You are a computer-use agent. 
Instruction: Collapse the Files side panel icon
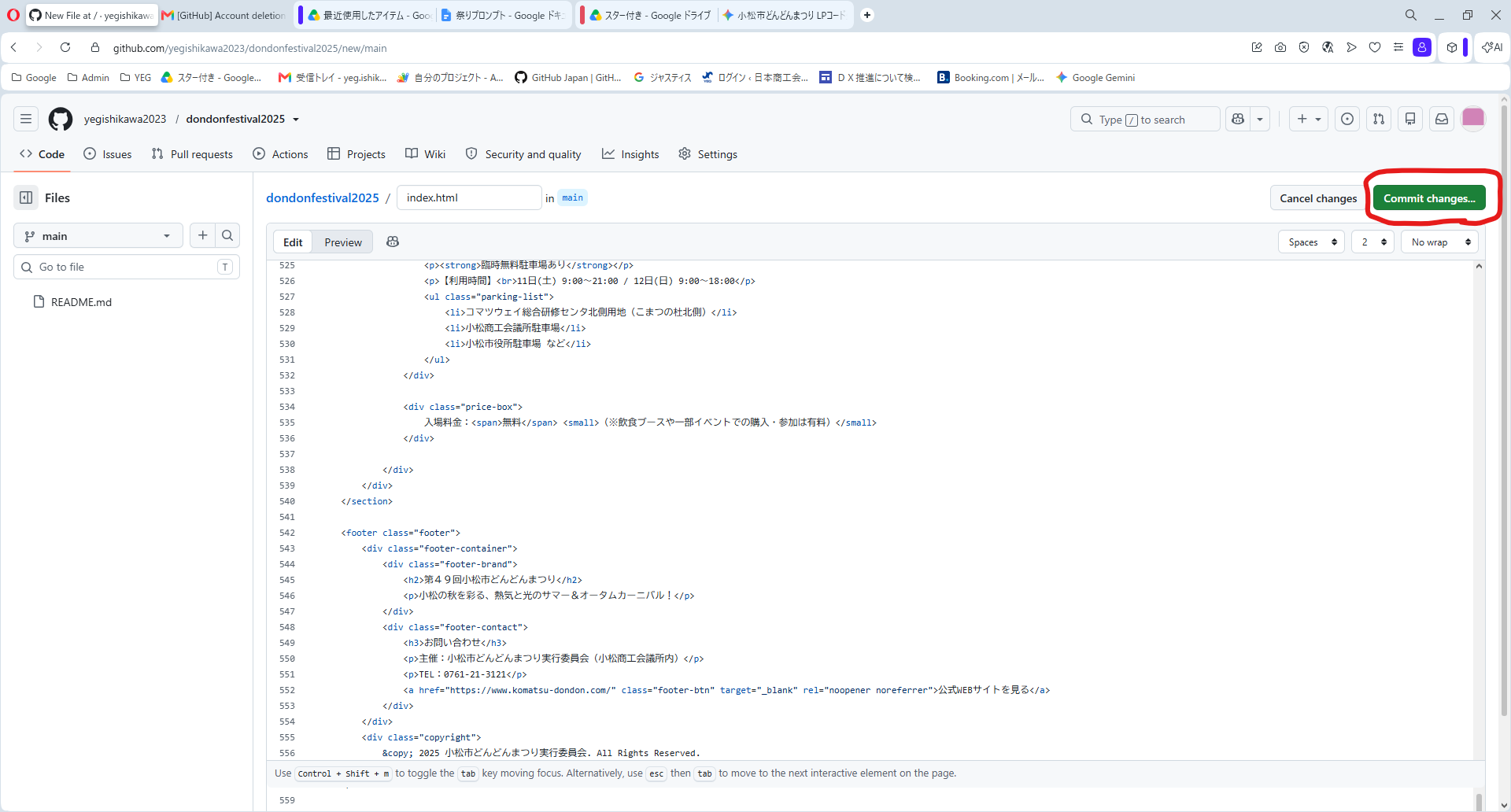tap(26, 197)
